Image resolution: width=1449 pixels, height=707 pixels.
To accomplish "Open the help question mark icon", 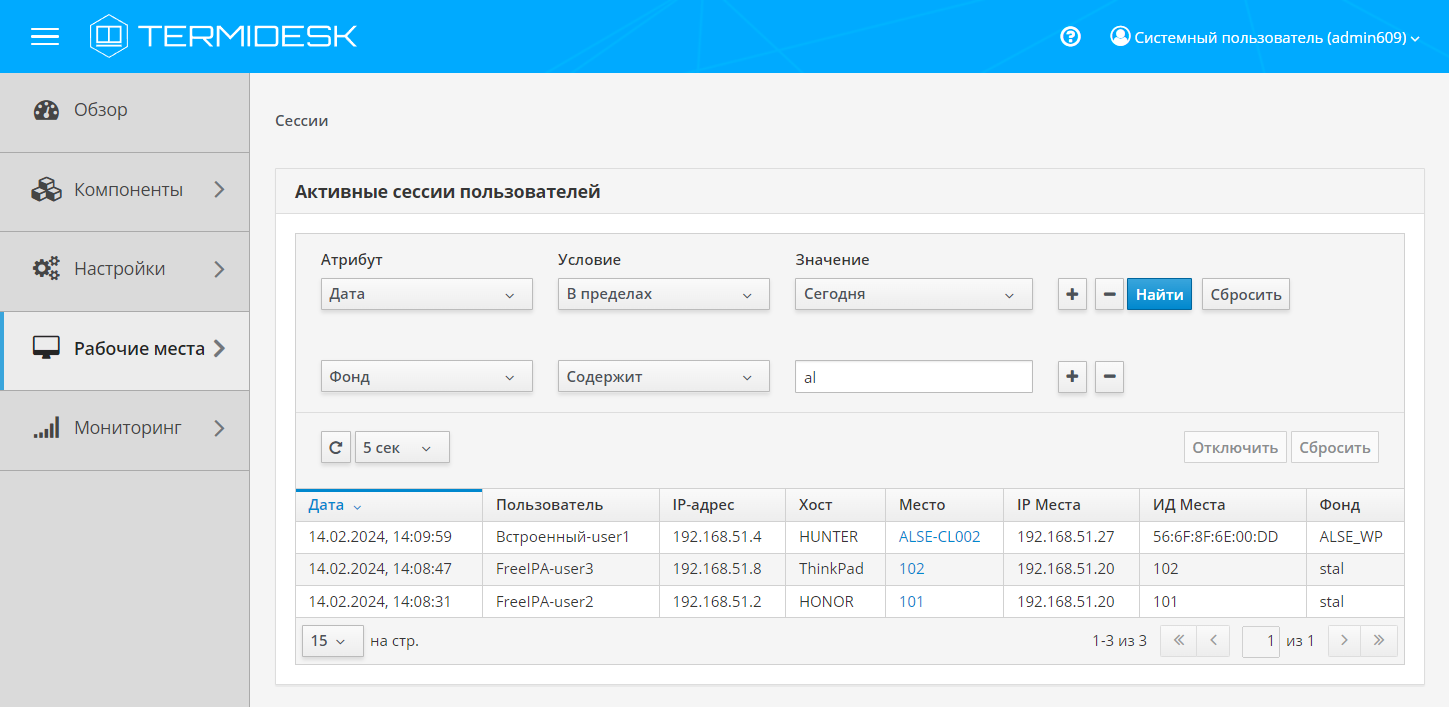I will click(x=1070, y=37).
